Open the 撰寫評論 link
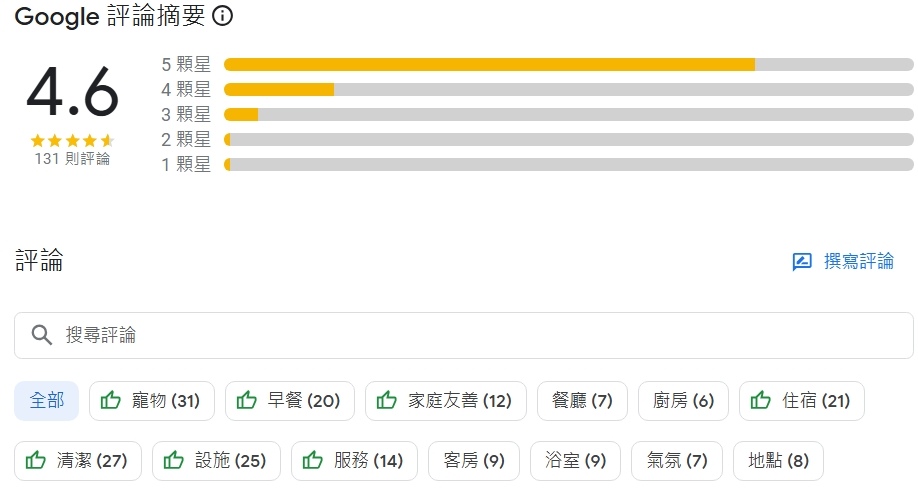The height and width of the screenshot is (488, 918). [x=858, y=262]
